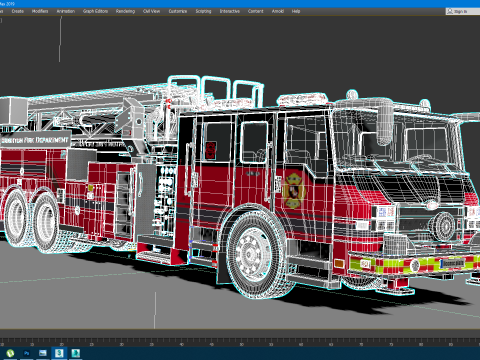Open the Customize menu
Viewport: 480px width, 360px height.
pyautogui.click(x=178, y=11)
